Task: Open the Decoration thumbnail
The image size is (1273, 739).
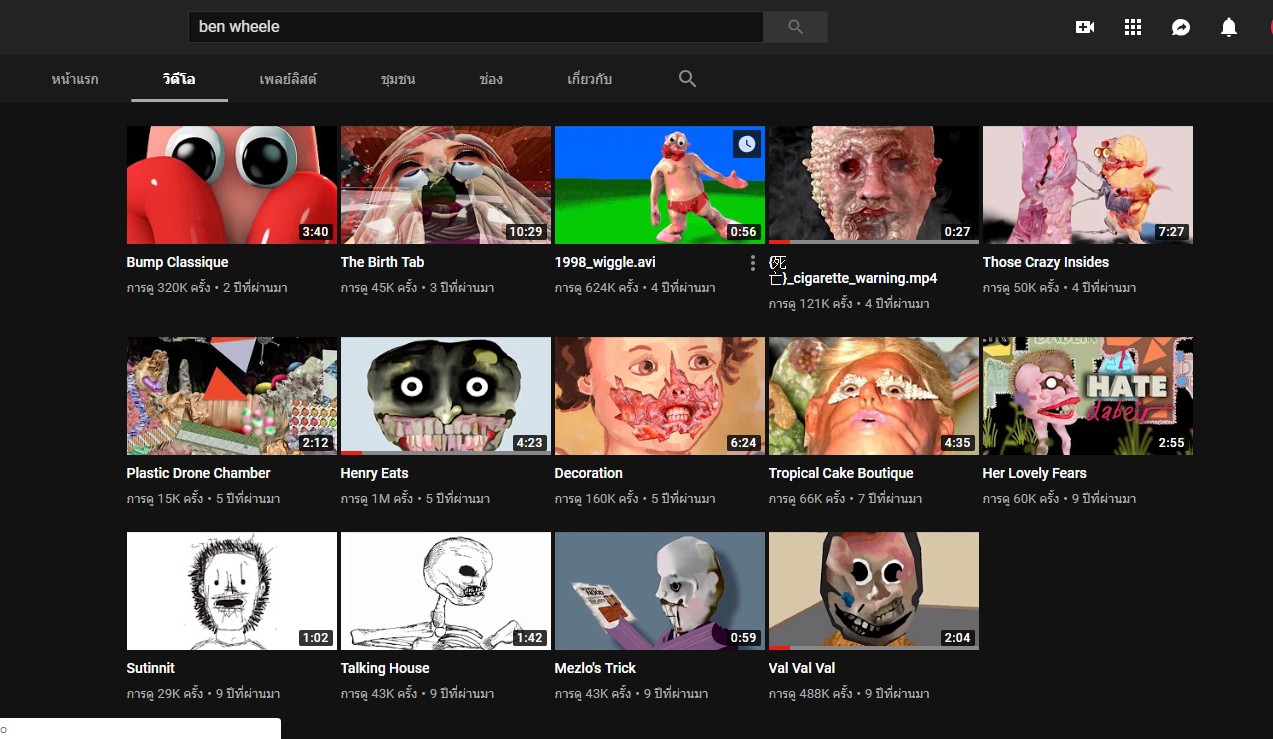Action: click(x=660, y=396)
